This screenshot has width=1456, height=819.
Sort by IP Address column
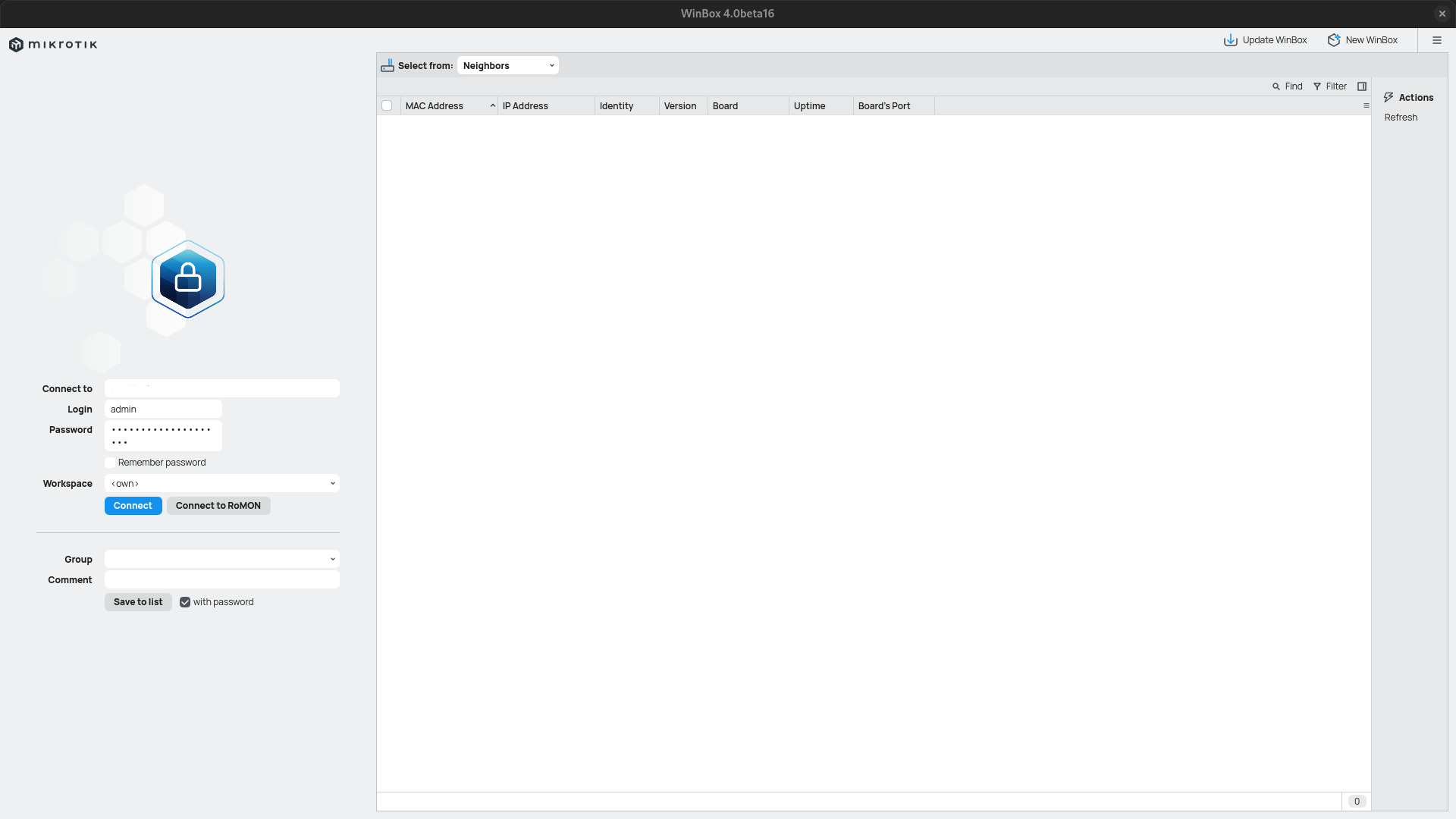546,106
